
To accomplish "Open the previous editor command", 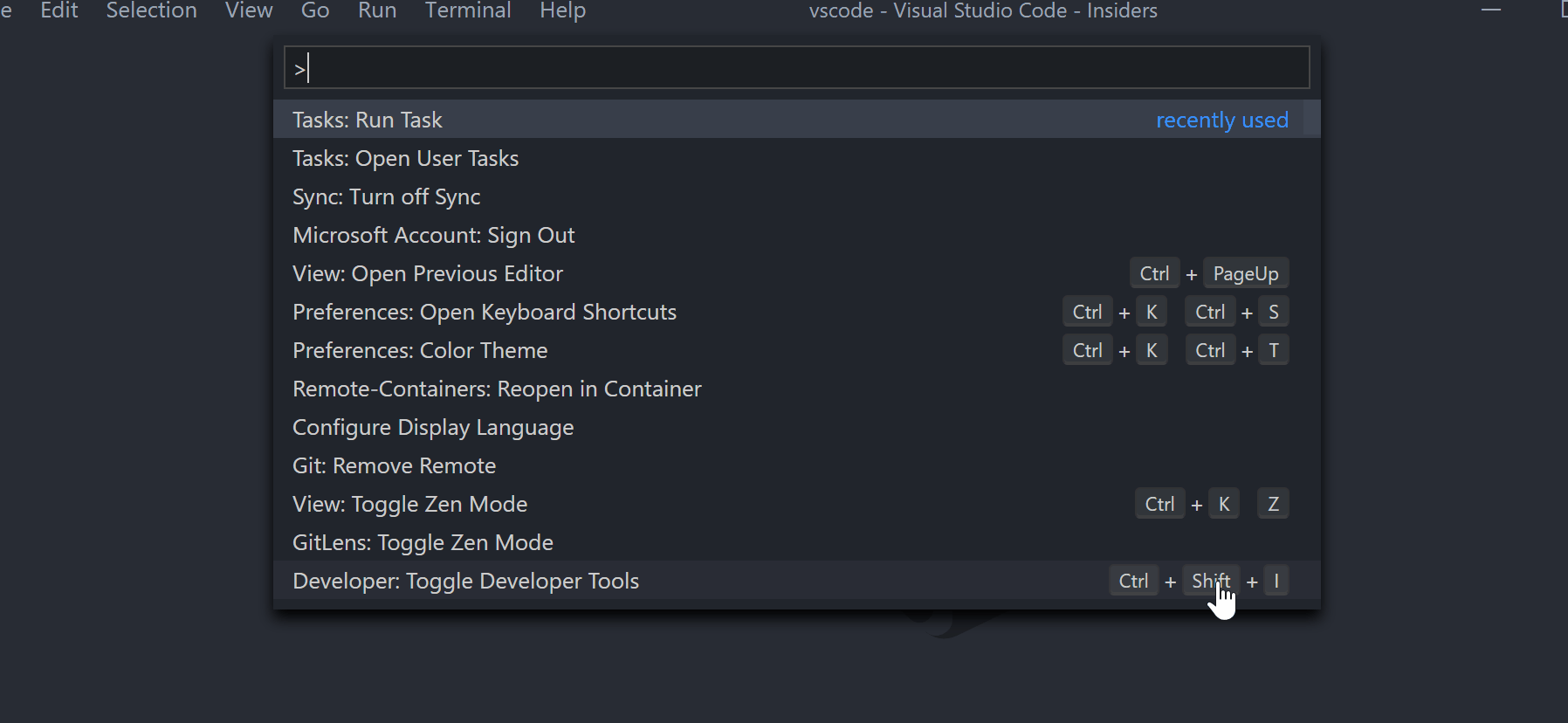I will 427,273.
